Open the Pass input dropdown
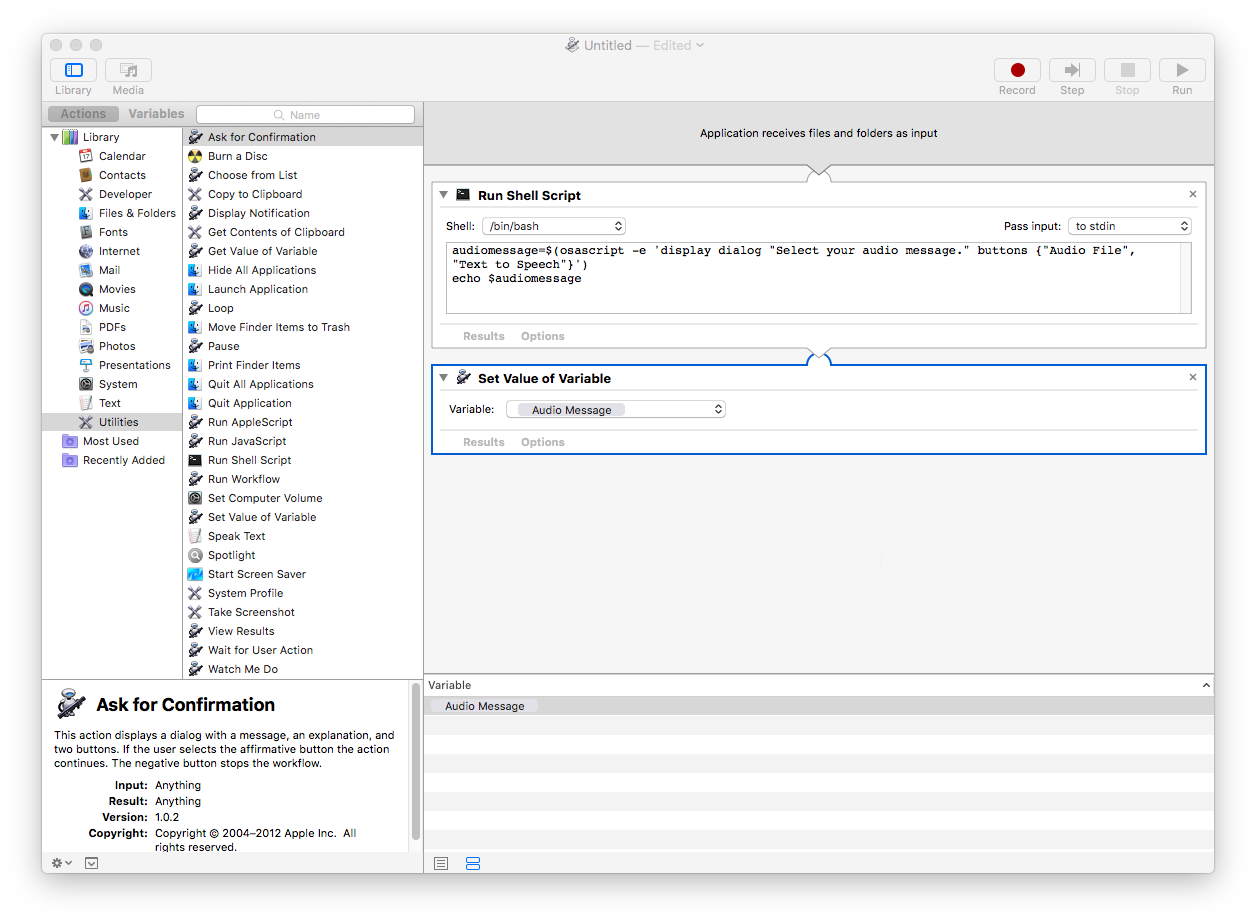Viewport: 1256px width, 923px height. [x=1130, y=226]
